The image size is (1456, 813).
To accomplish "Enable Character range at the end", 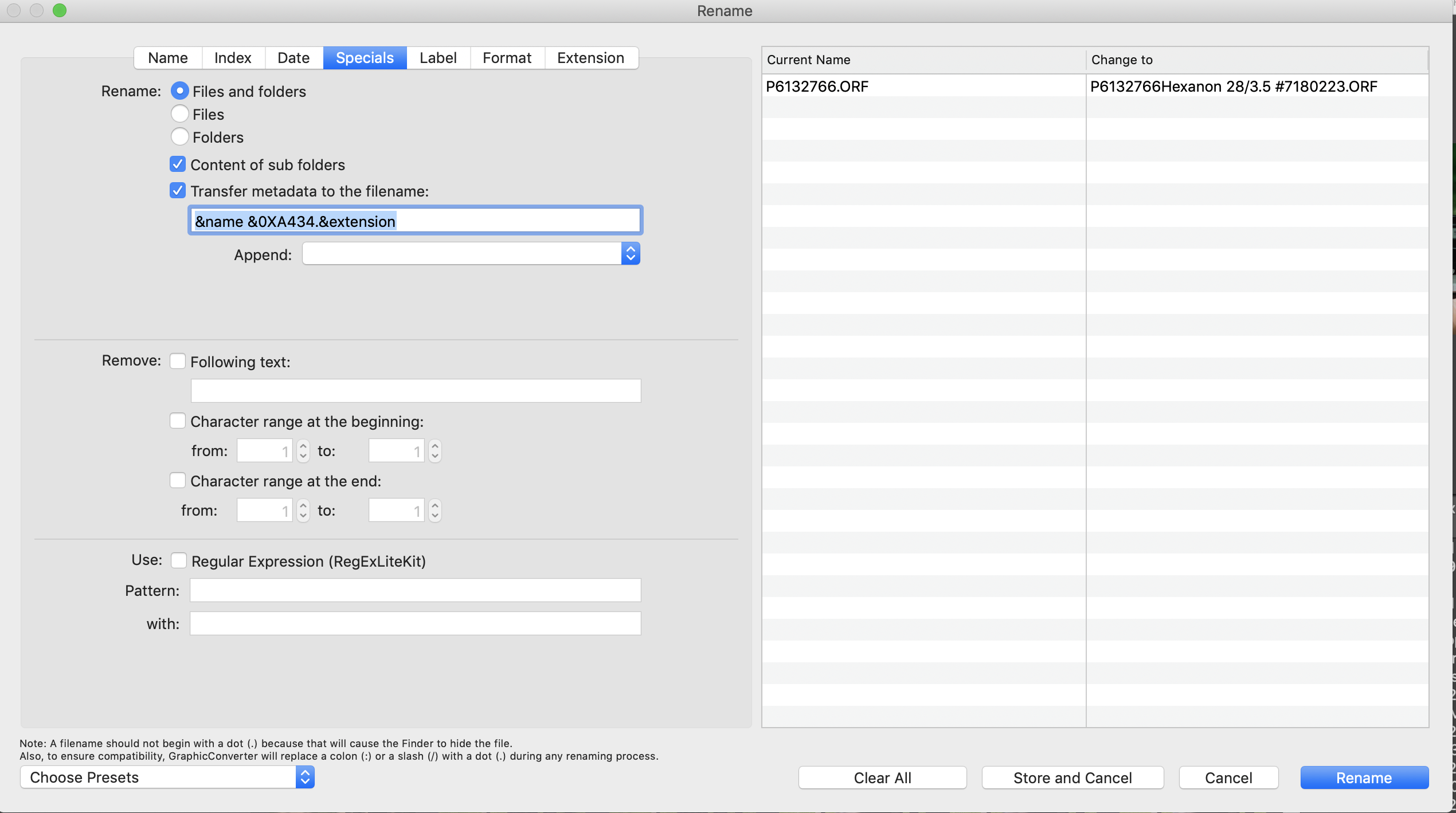I will click(x=177, y=481).
